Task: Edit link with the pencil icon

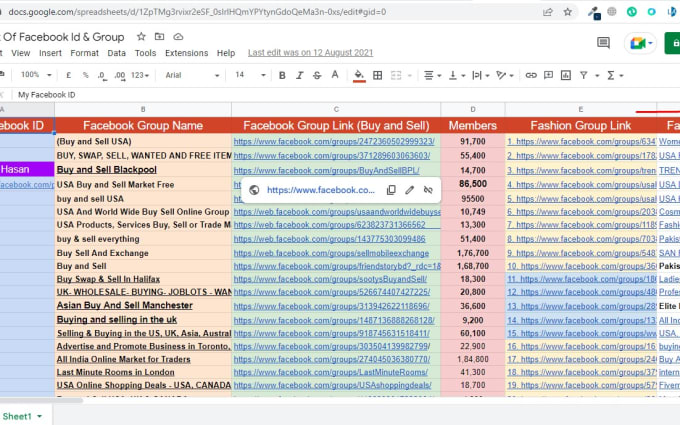Action: pos(410,190)
